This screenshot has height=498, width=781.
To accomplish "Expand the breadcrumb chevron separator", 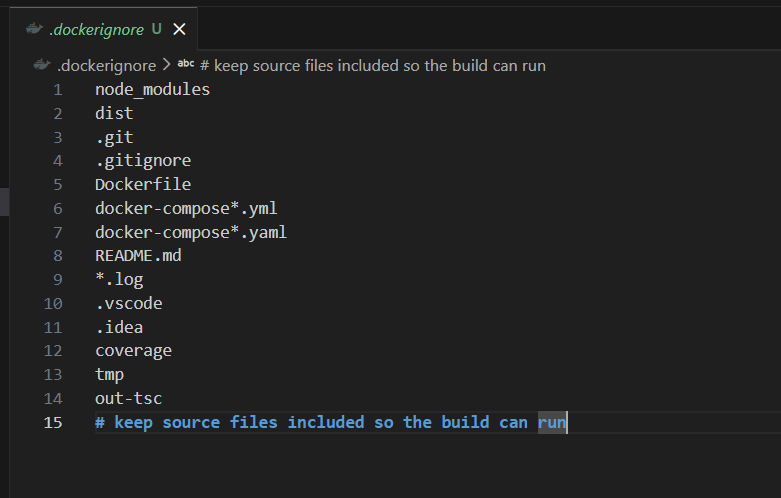I will pos(166,65).
